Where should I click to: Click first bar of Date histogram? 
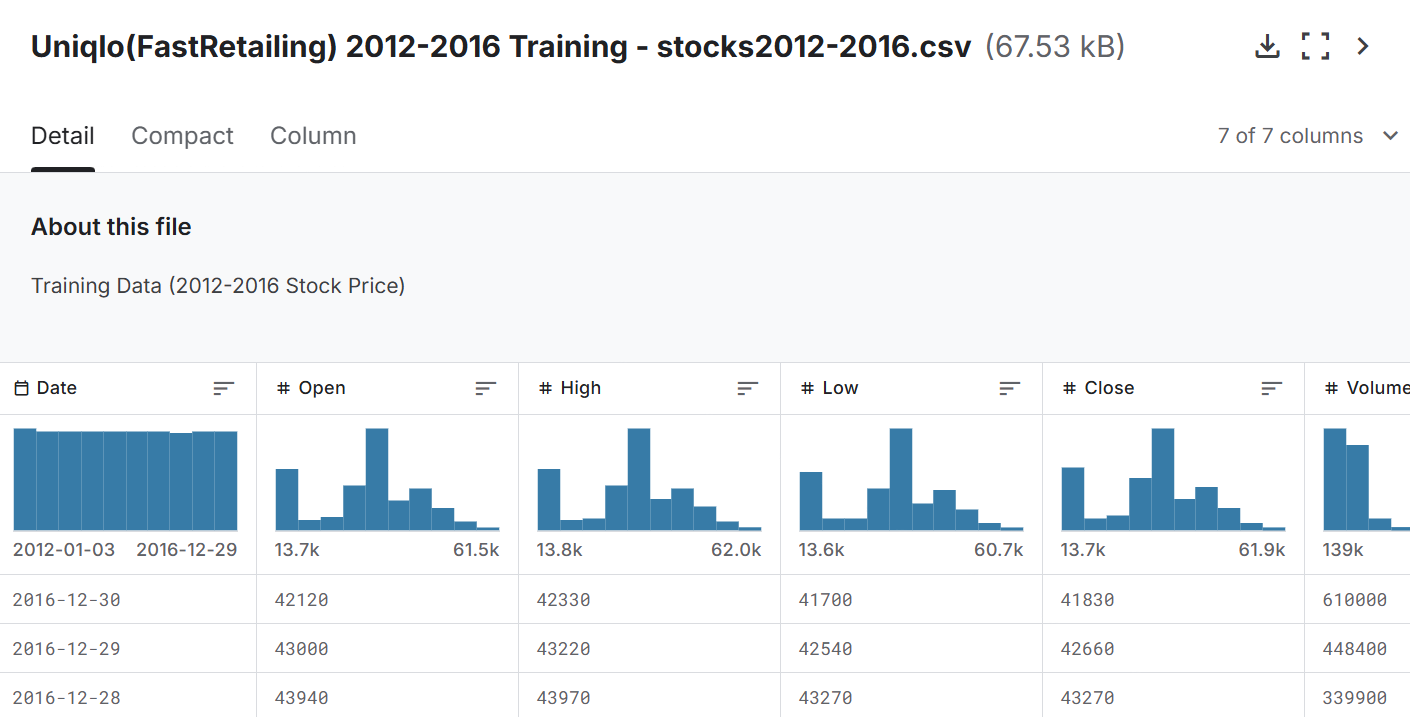[x=25, y=479]
